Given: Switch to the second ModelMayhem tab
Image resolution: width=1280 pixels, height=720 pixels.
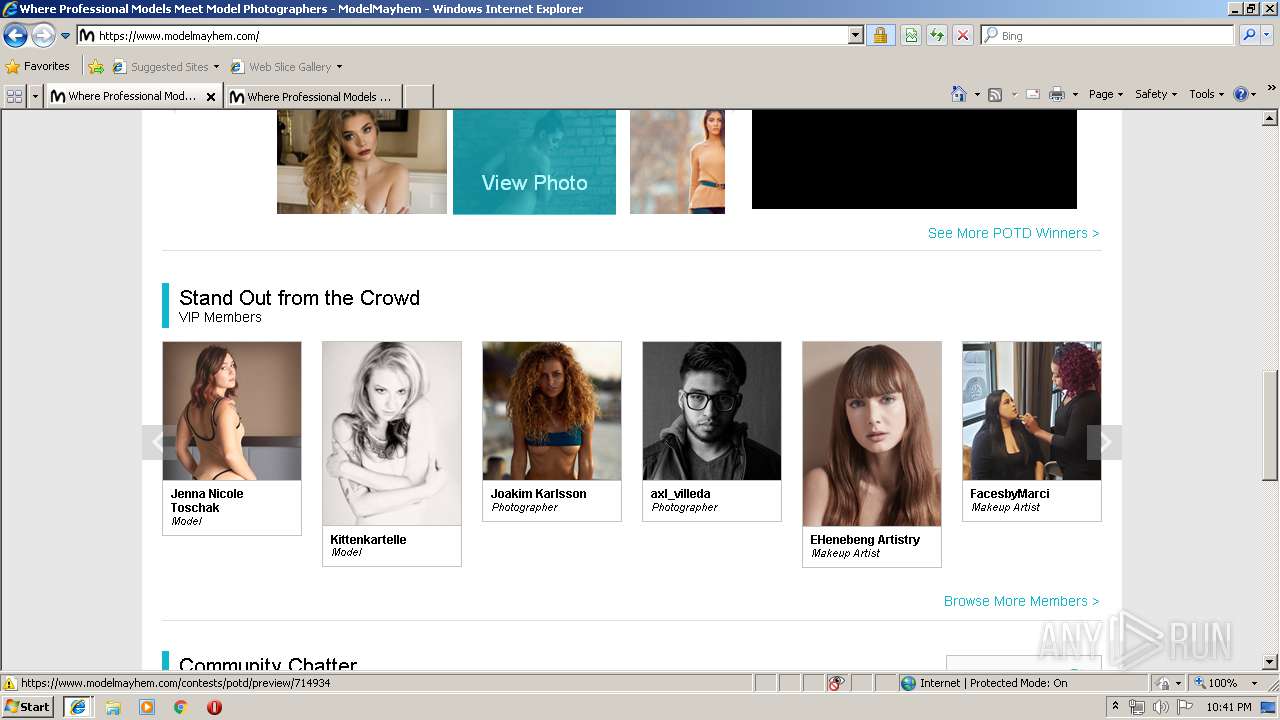Looking at the screenshot, I should (313, 96).
